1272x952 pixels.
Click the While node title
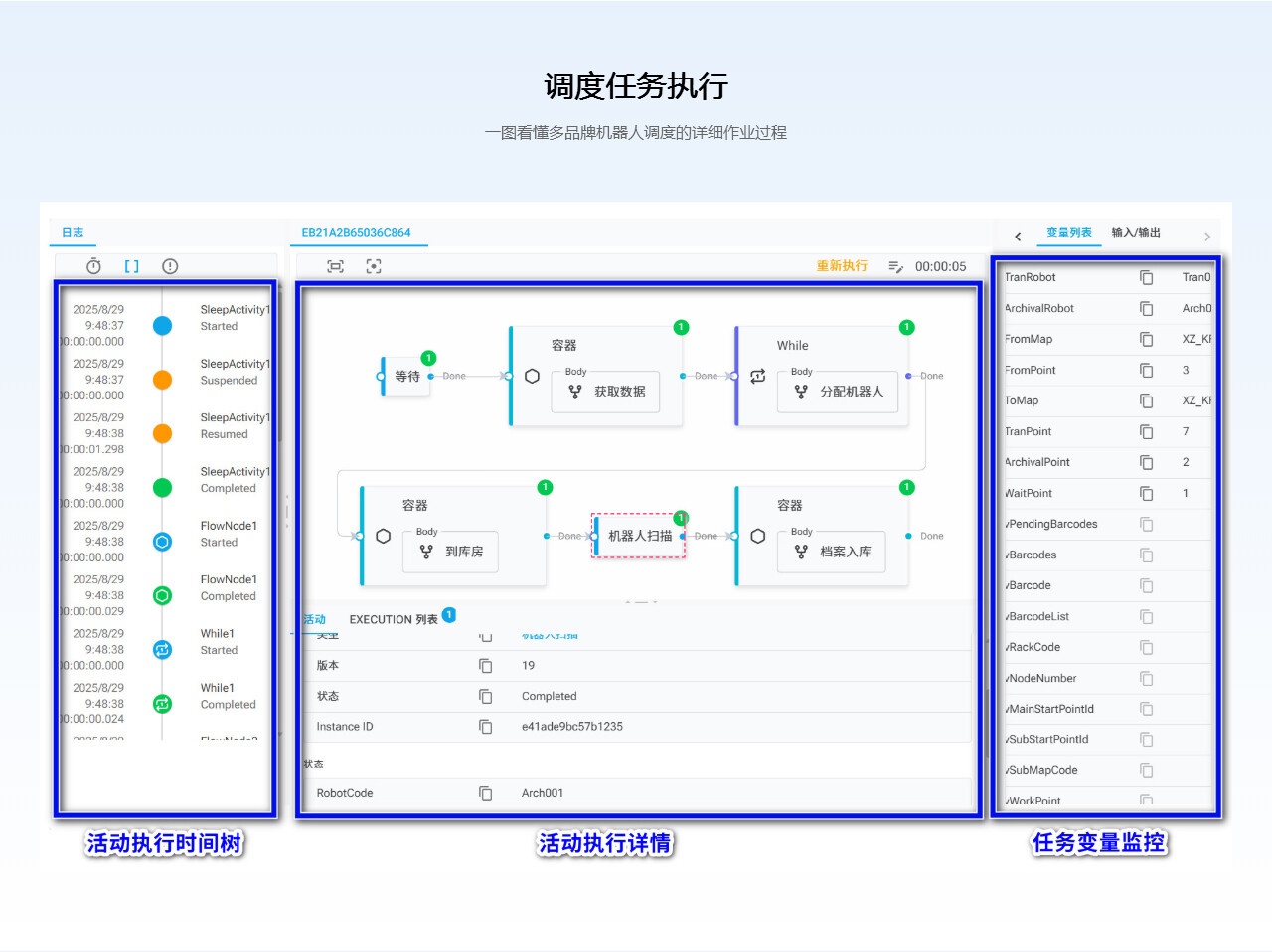coord(793,346)
